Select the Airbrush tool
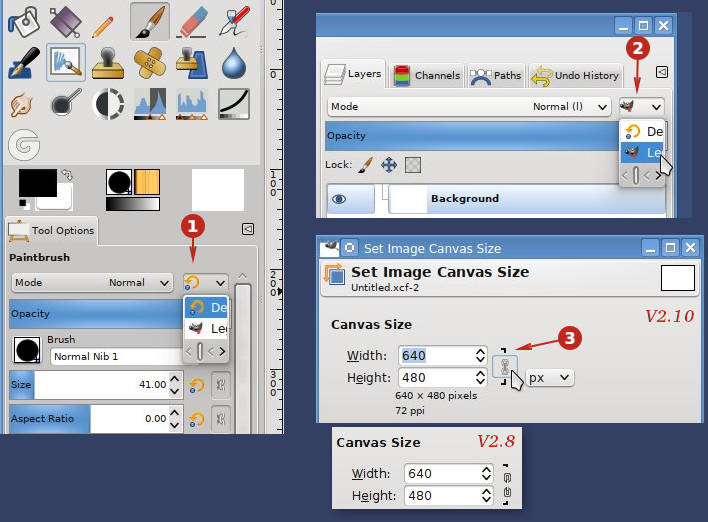 pos(234,21)
